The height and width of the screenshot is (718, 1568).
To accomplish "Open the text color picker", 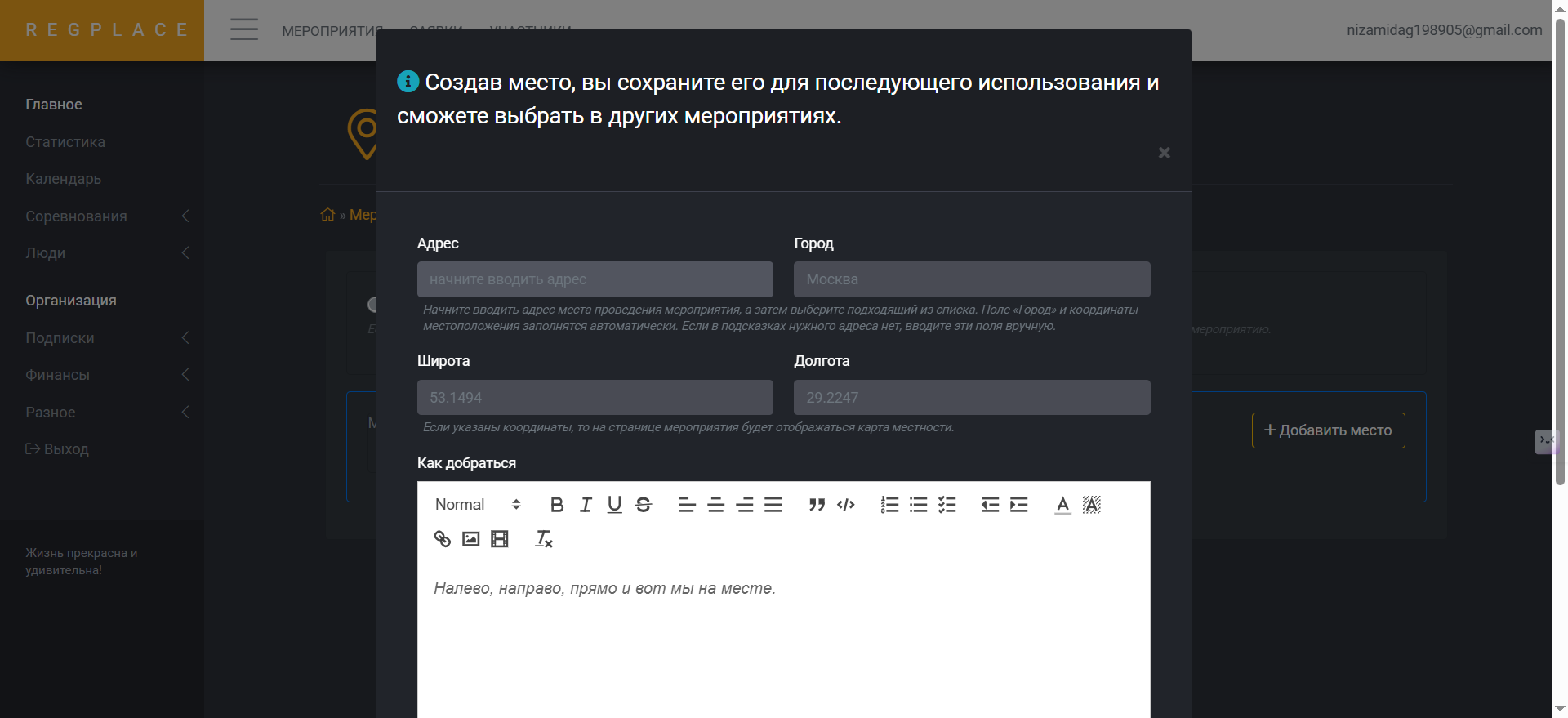I will (1062, 505).
